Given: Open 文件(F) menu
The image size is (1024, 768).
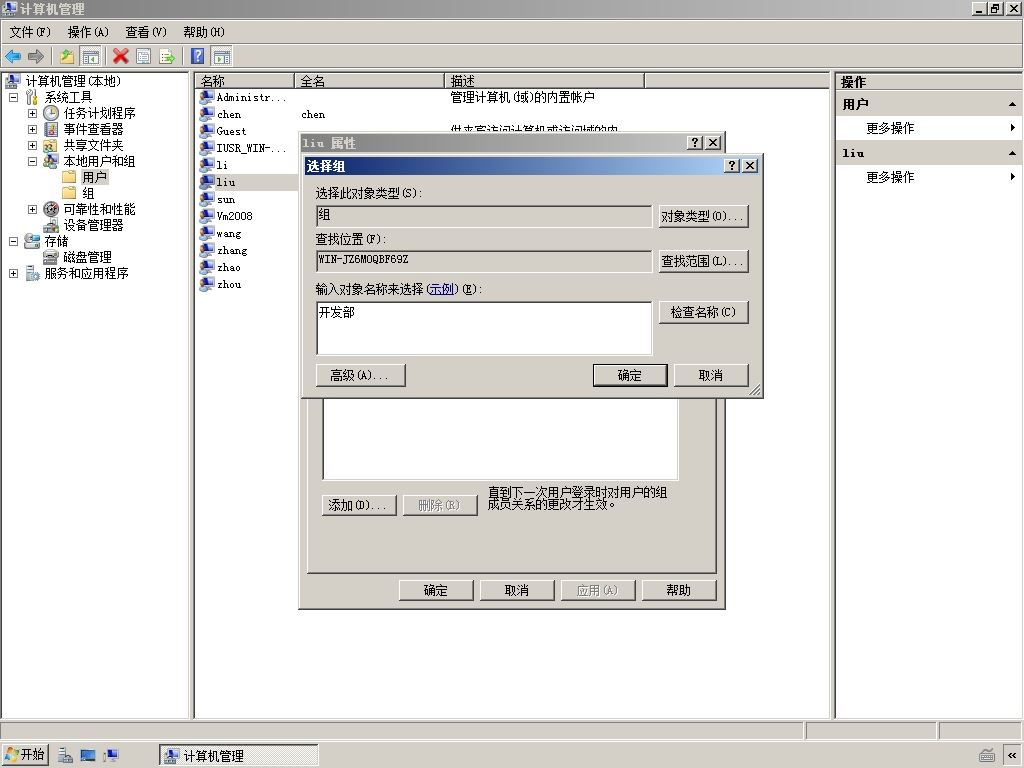Looking at the screenshot, I should [30, 32].
